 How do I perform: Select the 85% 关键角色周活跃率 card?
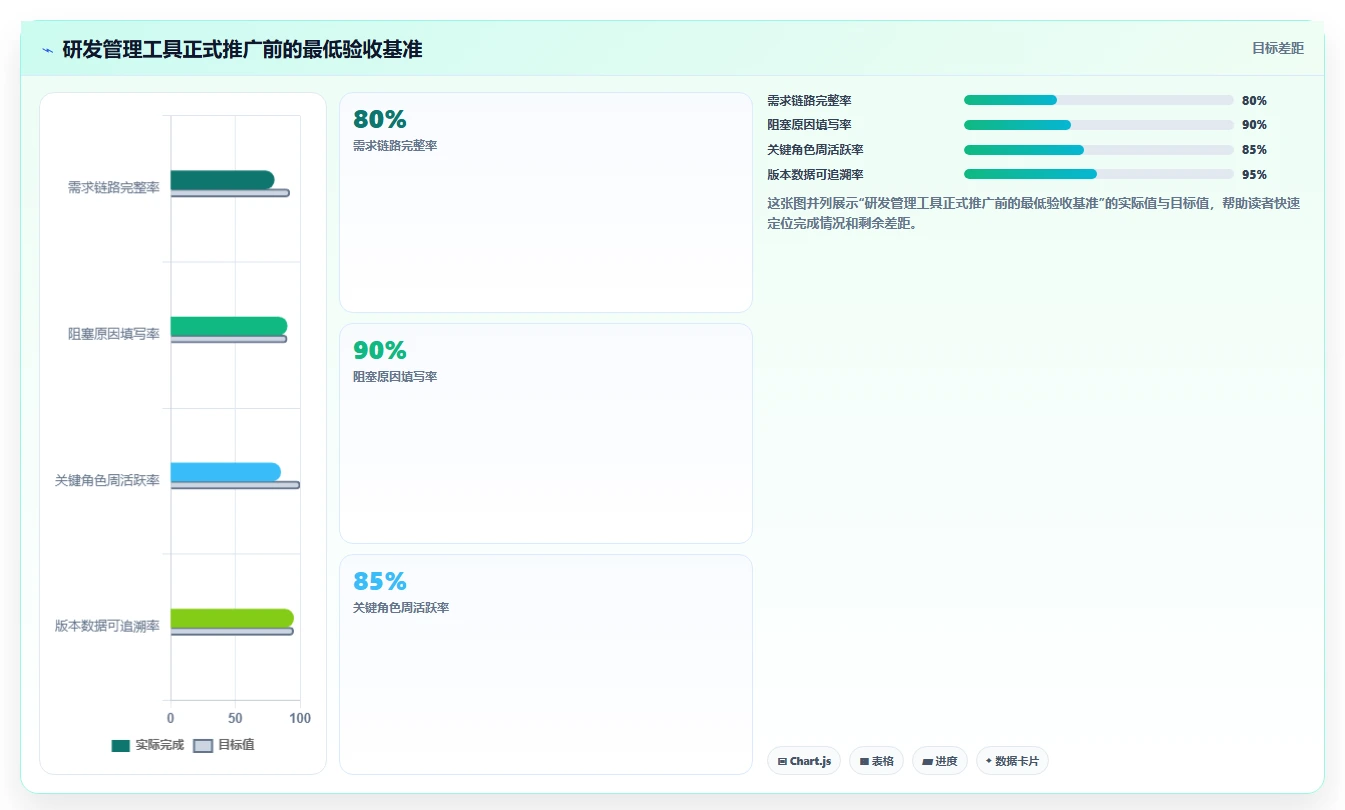(x=546, y=664)
